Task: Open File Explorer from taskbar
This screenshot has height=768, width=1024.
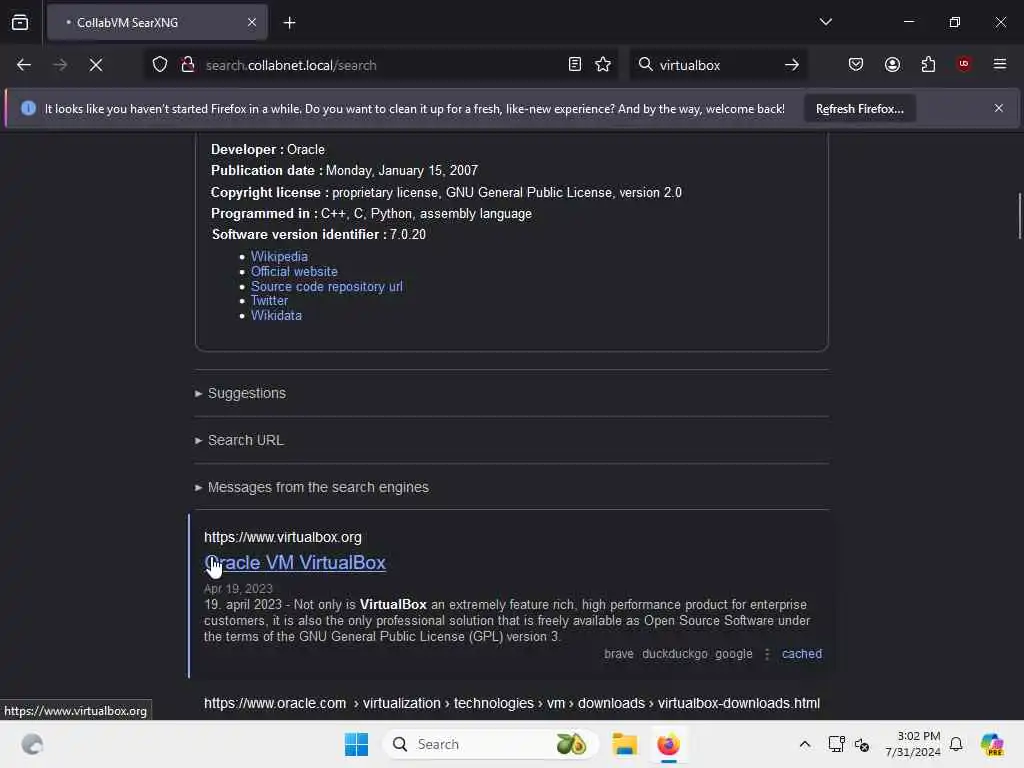Action: (x=624, y=744)
